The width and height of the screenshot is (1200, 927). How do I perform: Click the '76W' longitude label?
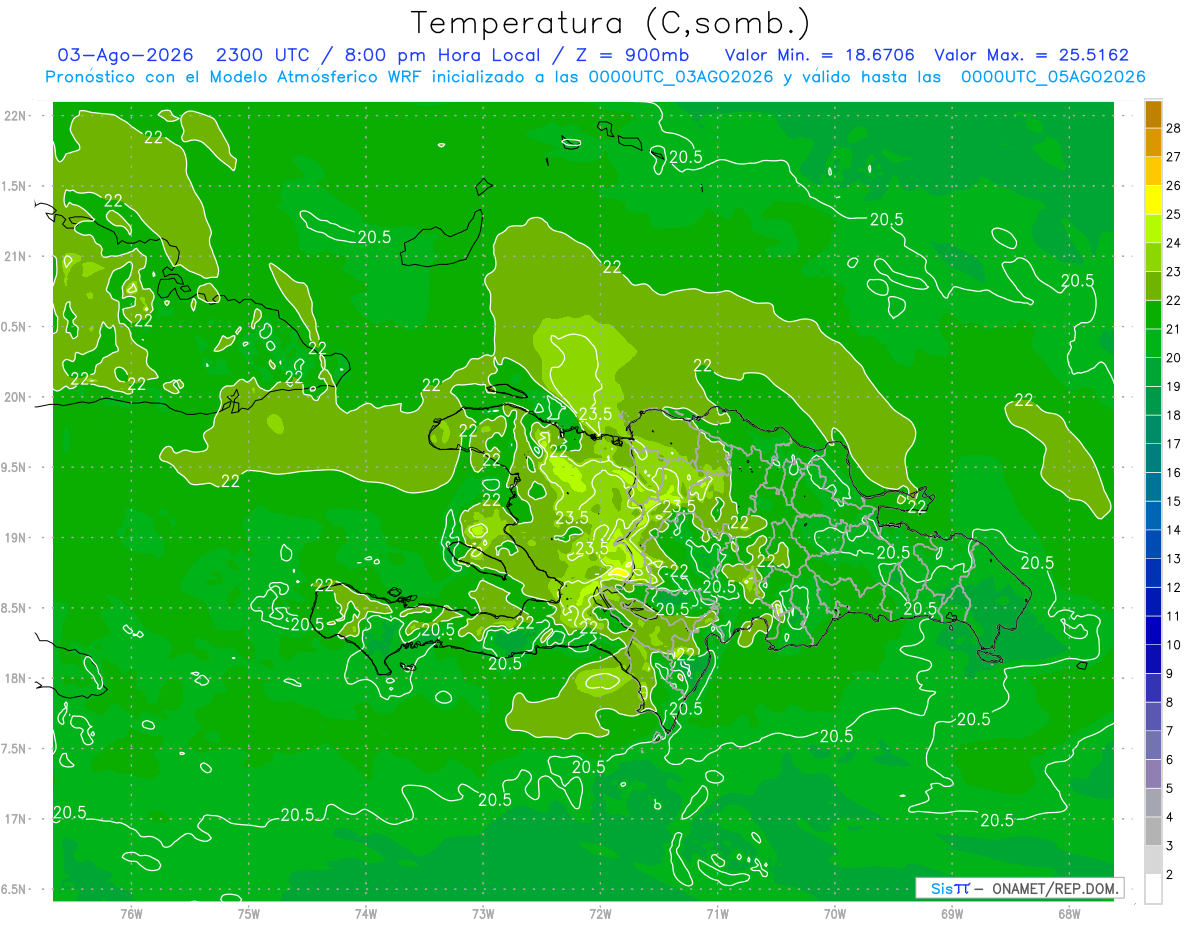point(131,913)
